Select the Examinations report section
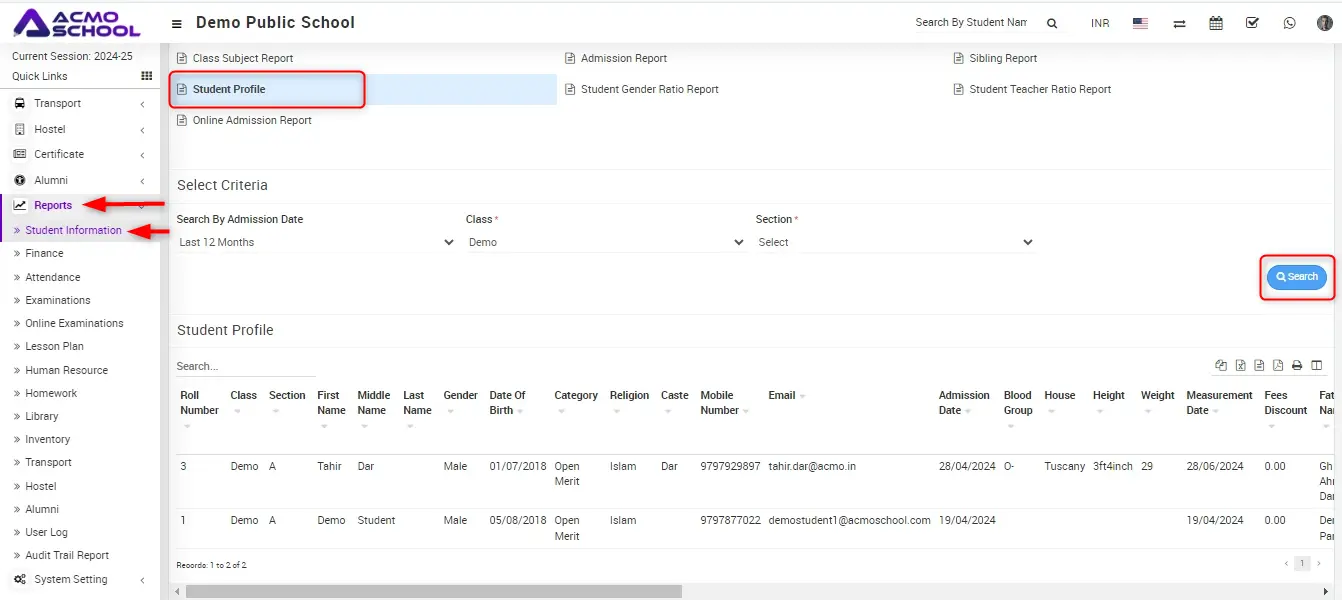 pos(57,300)
